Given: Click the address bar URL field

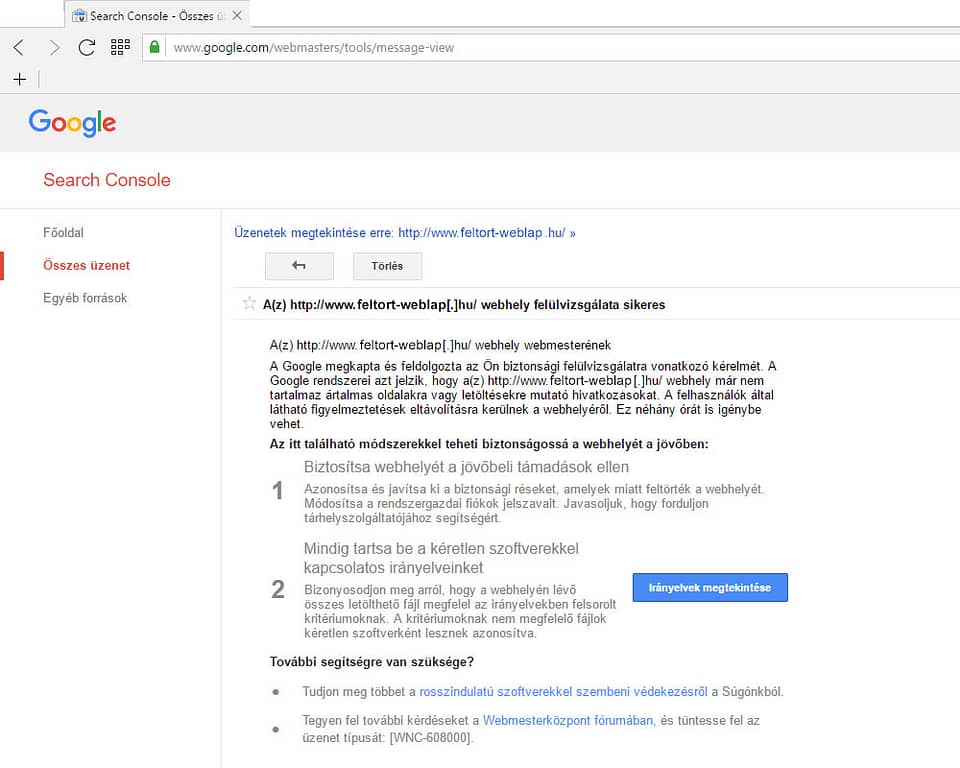Looking at the screenshot, I should tap(551, 47).
